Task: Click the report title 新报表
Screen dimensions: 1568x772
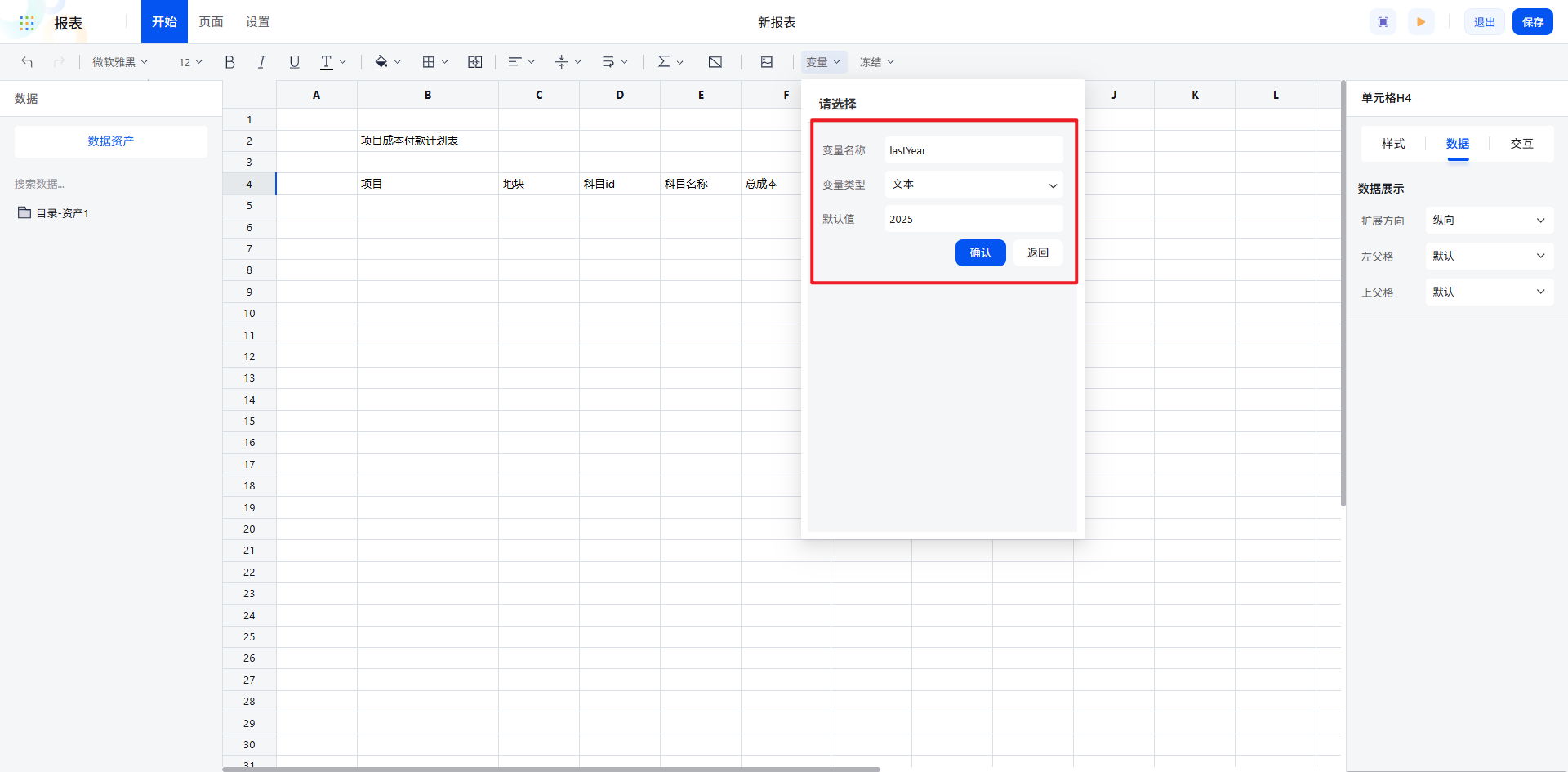Action: click(777, 22)
